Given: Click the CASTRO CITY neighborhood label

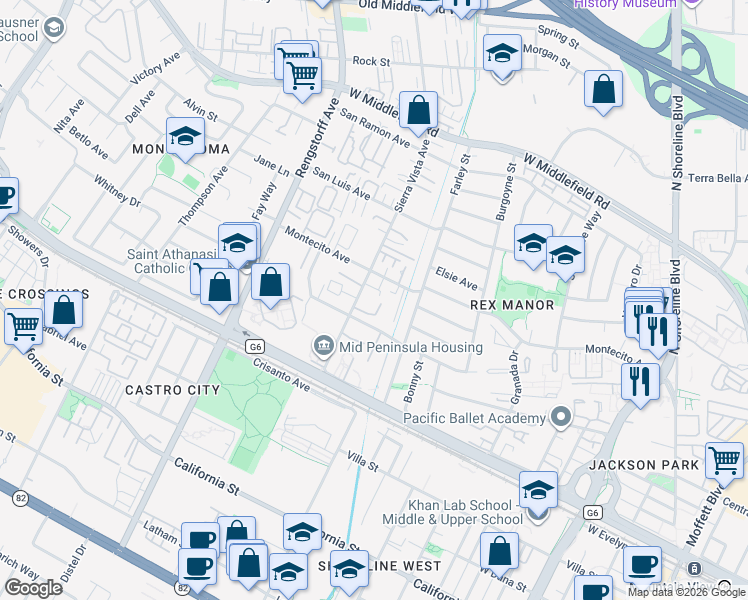Looking at the screenshot, I should pos(172,390).
